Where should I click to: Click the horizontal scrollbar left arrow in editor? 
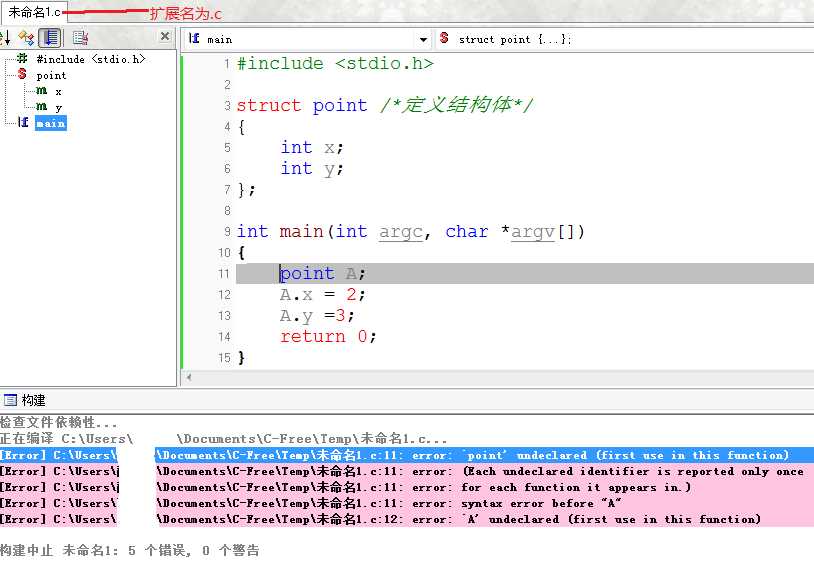[189, 378]
